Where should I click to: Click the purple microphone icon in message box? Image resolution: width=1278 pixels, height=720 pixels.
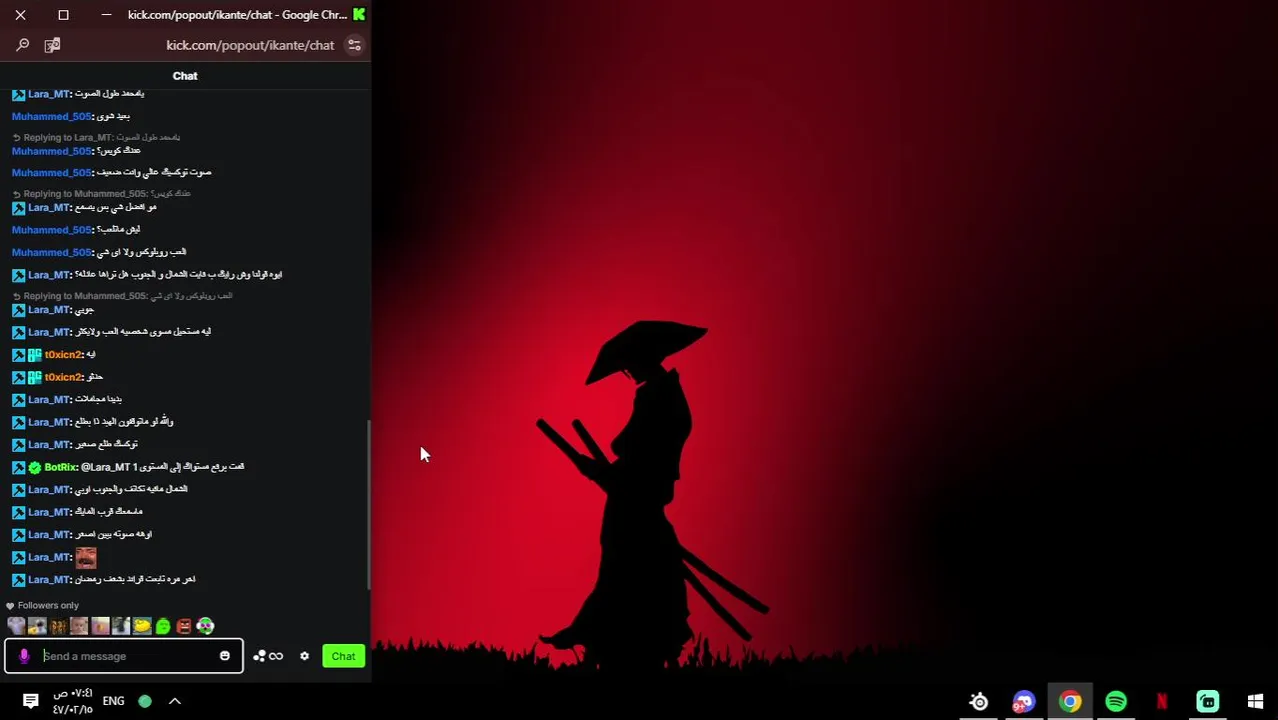(x=24, y=656)
